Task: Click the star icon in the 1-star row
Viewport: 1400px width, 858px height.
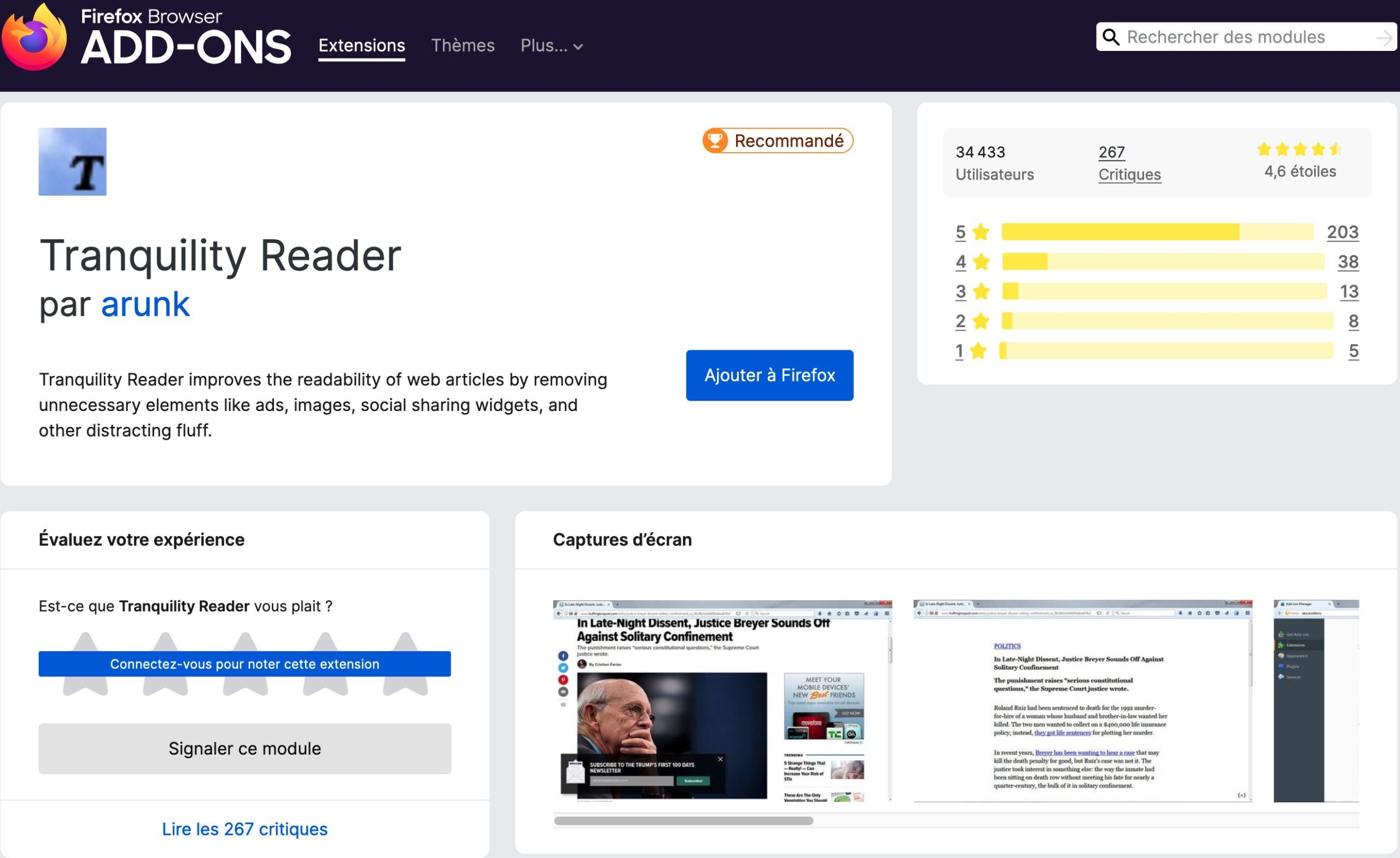Action: point(978,351)
